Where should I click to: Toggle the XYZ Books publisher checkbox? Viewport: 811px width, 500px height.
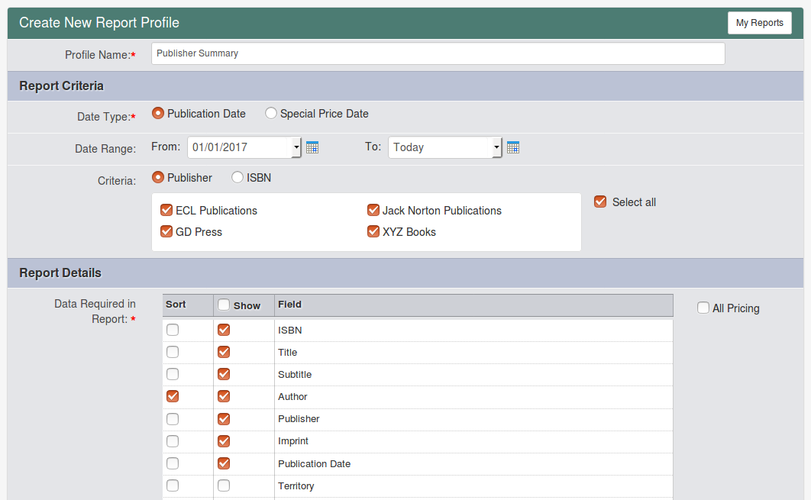pyautogui.click(x=373, y=232)
